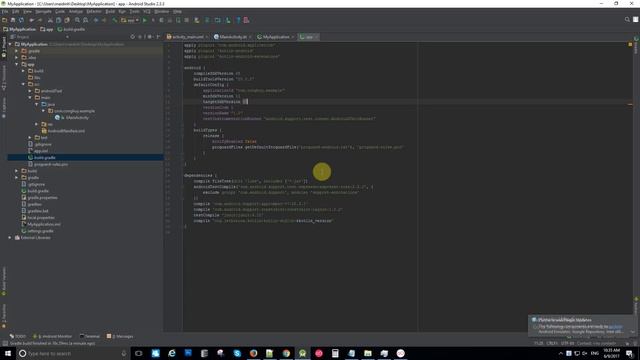Select proguard-rules.pro in project tree
Screen dimensions: 640x360
click(48, 164)
